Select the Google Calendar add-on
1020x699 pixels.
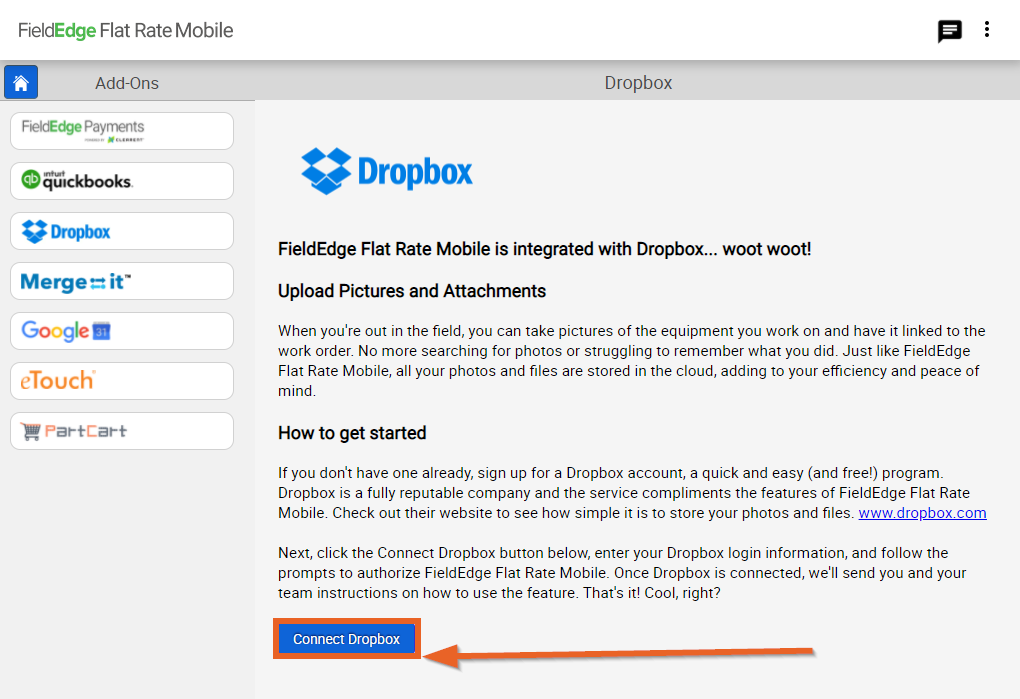tap(121, 331)
